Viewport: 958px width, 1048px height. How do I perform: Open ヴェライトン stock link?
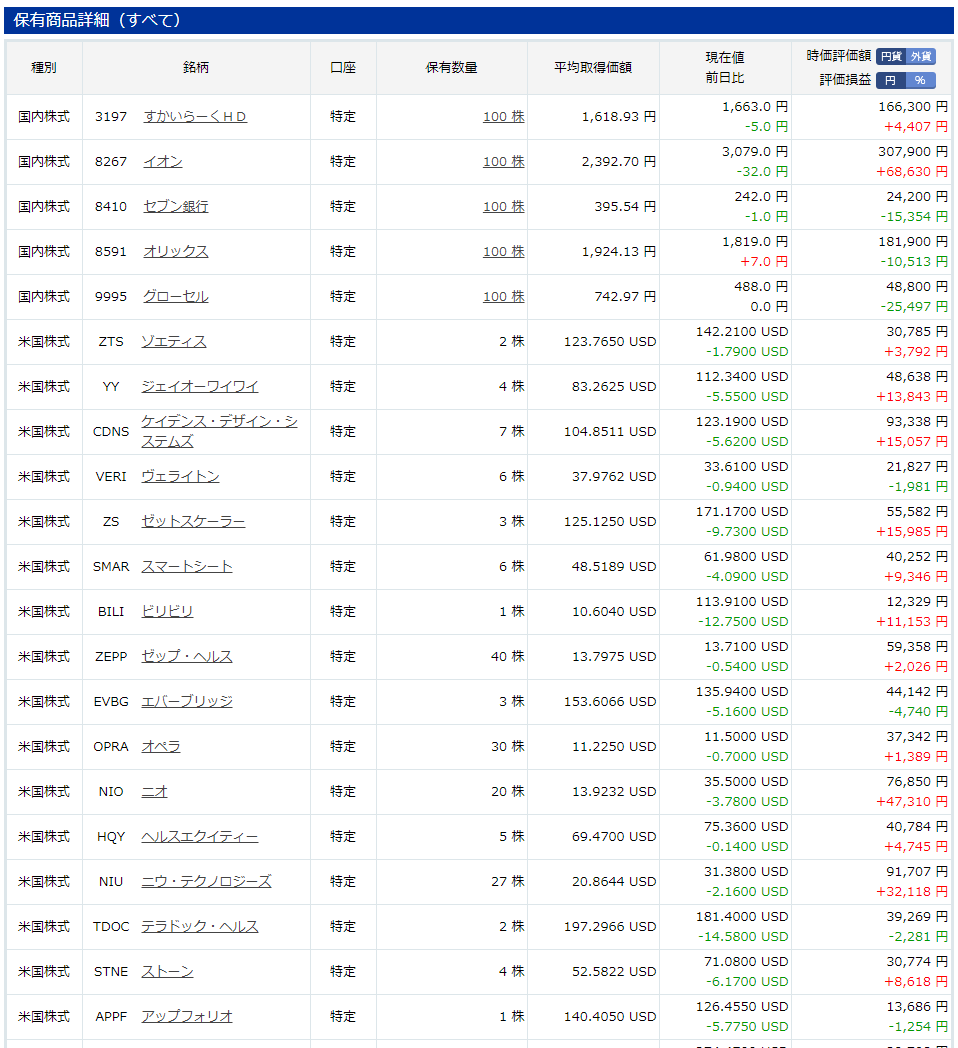click(181, 476)
